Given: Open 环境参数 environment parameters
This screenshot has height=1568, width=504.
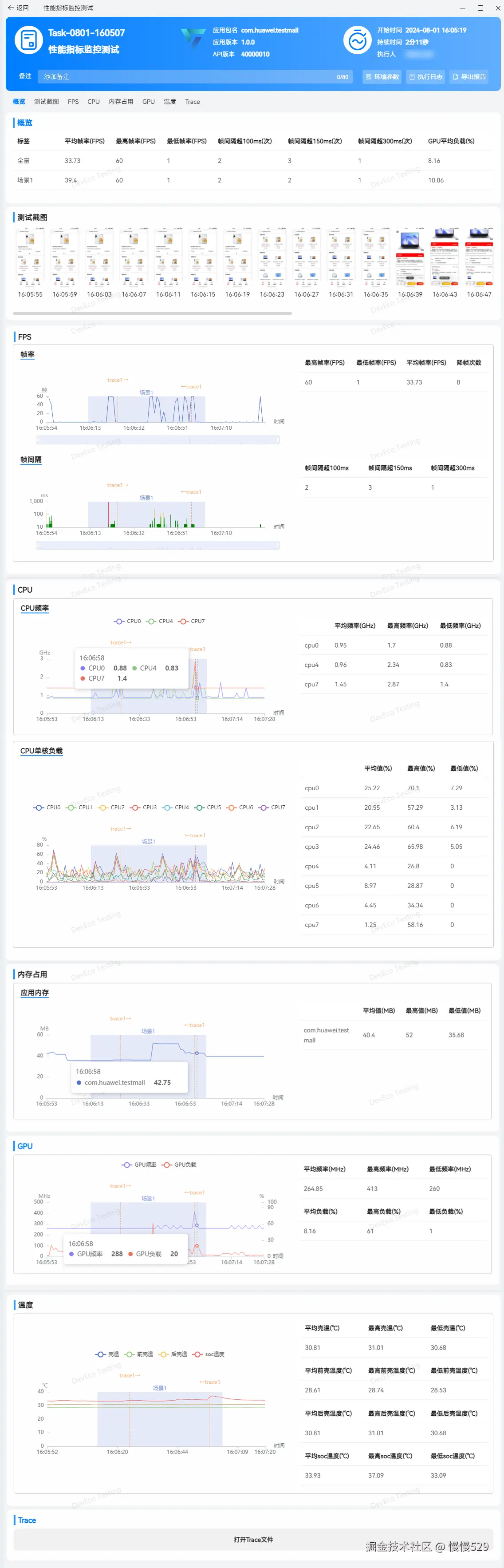Looking at the screenshot, I should (x=382, y=77).
